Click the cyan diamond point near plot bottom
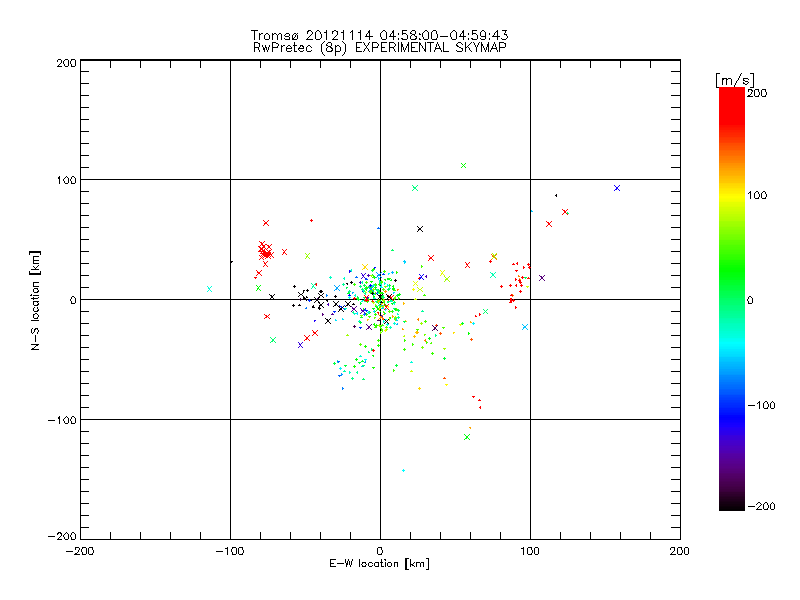800x600 pixels. tap(404, 470)
